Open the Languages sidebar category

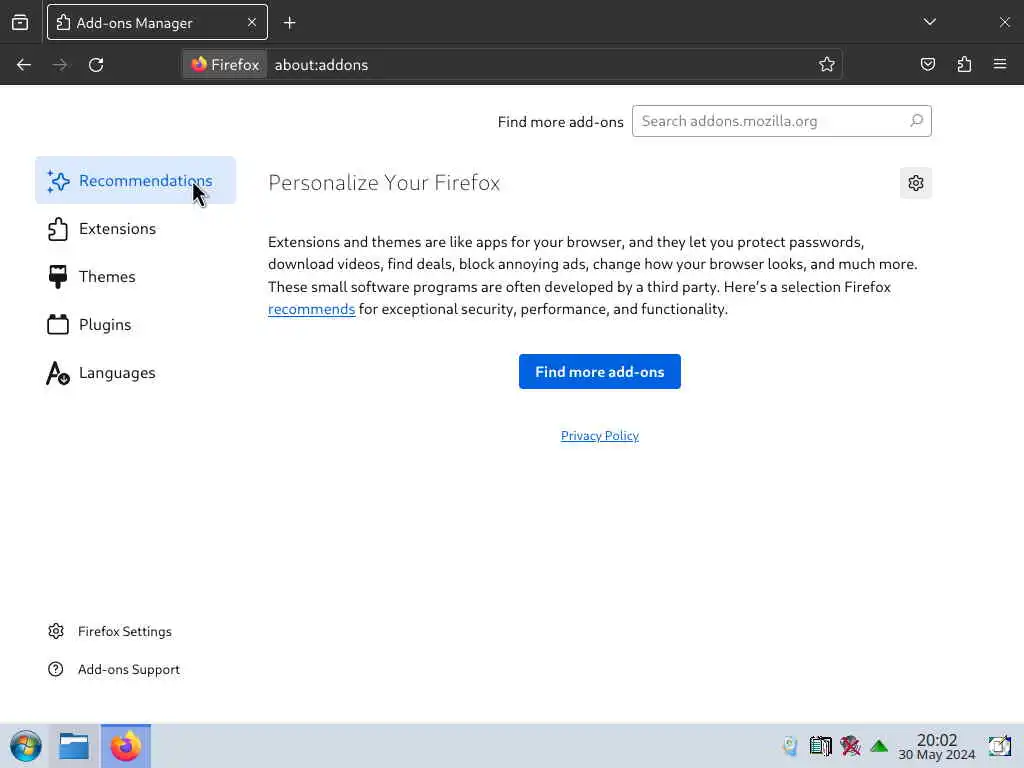(136, 373)
